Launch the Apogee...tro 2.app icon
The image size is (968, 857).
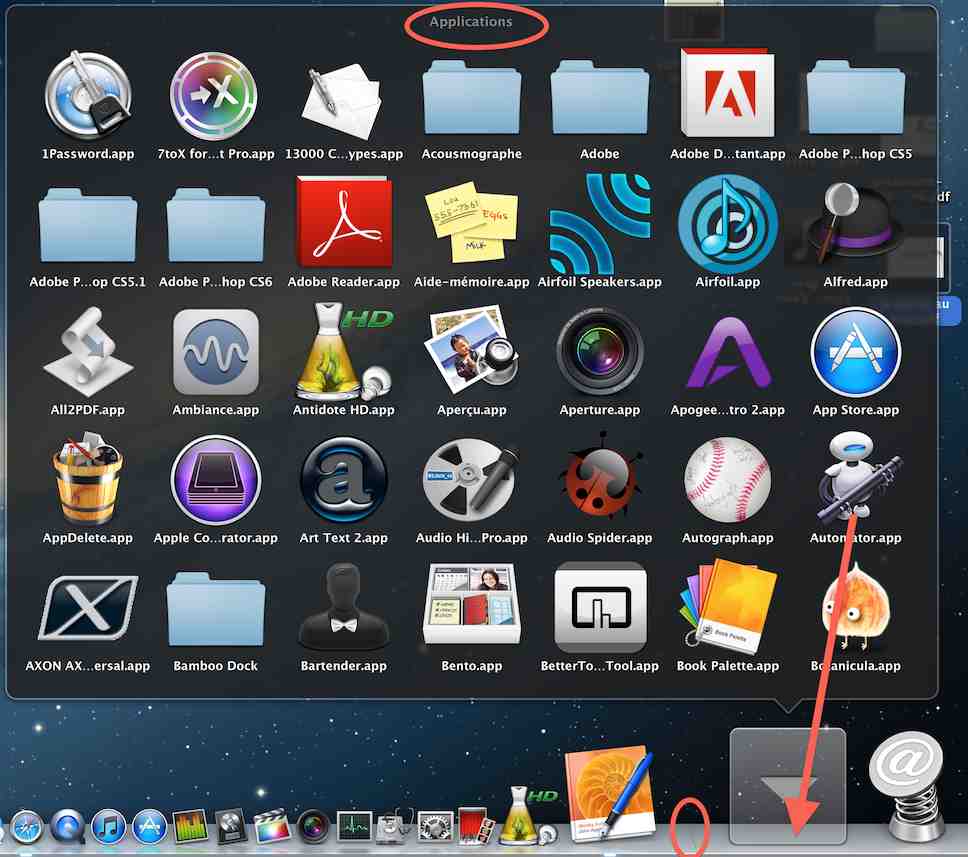pos(728,353)
